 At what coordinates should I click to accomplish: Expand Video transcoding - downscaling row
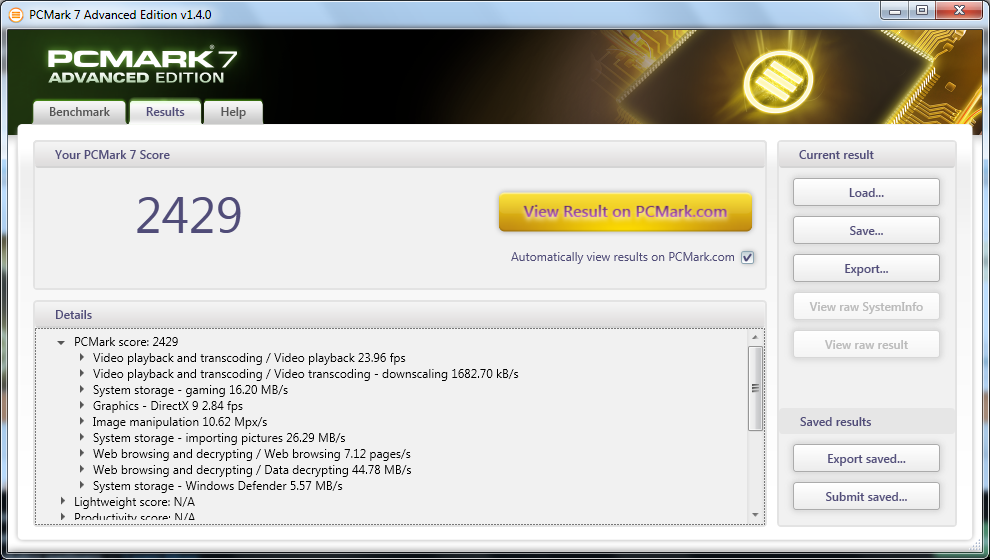click(82, 373)
